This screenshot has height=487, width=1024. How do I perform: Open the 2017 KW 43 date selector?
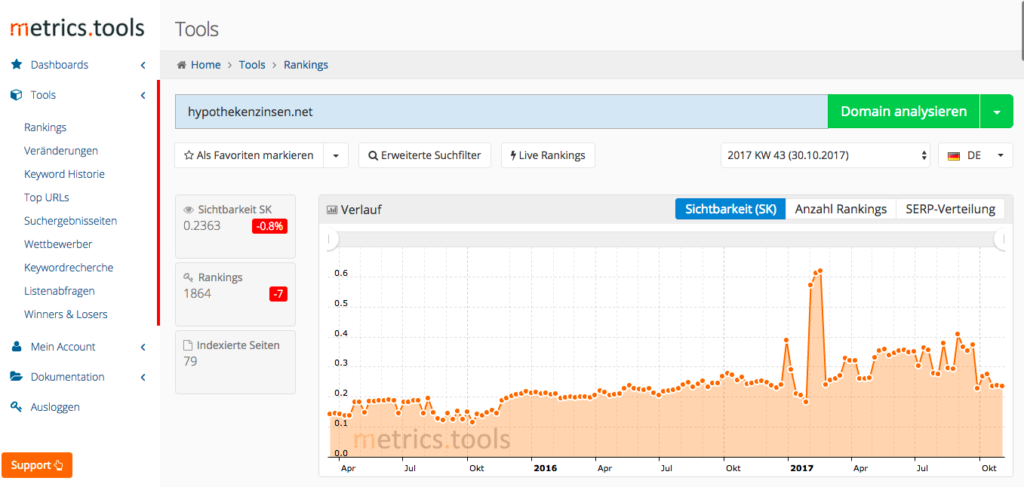(x=825, y=156)
